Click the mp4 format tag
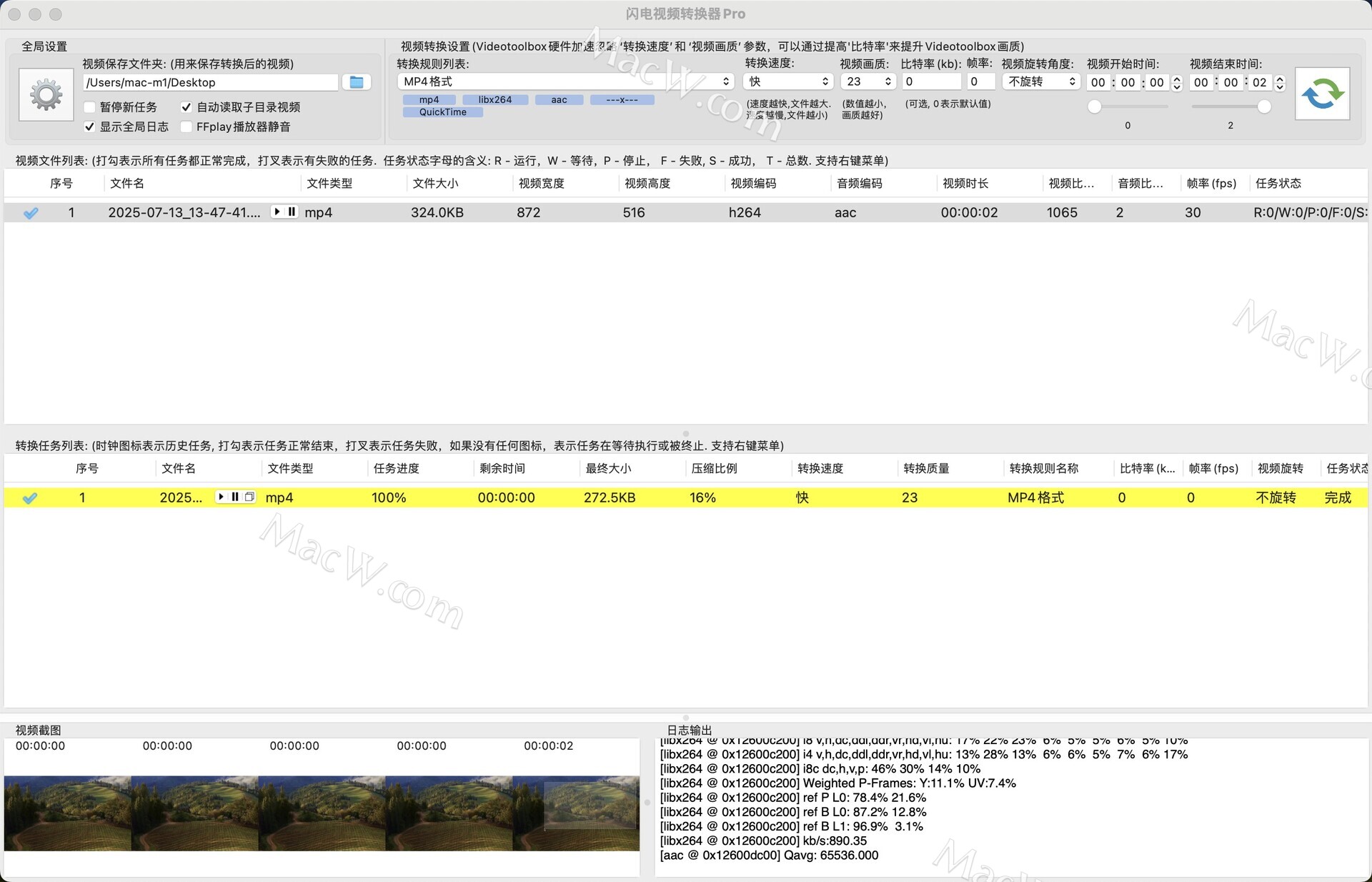Image resolution: width=1372 pixels, height=882 pixels. pyautogui.click(x=429, y=100)
